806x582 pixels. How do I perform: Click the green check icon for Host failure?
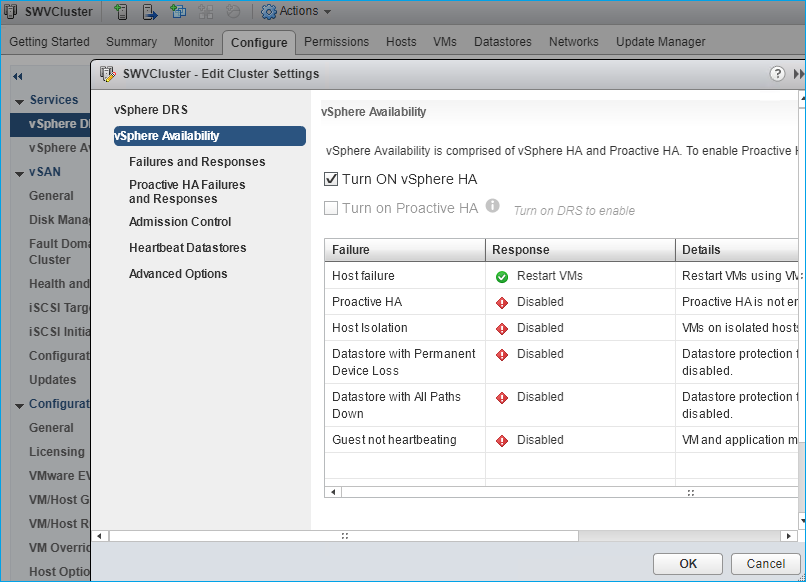pos(502,277)
